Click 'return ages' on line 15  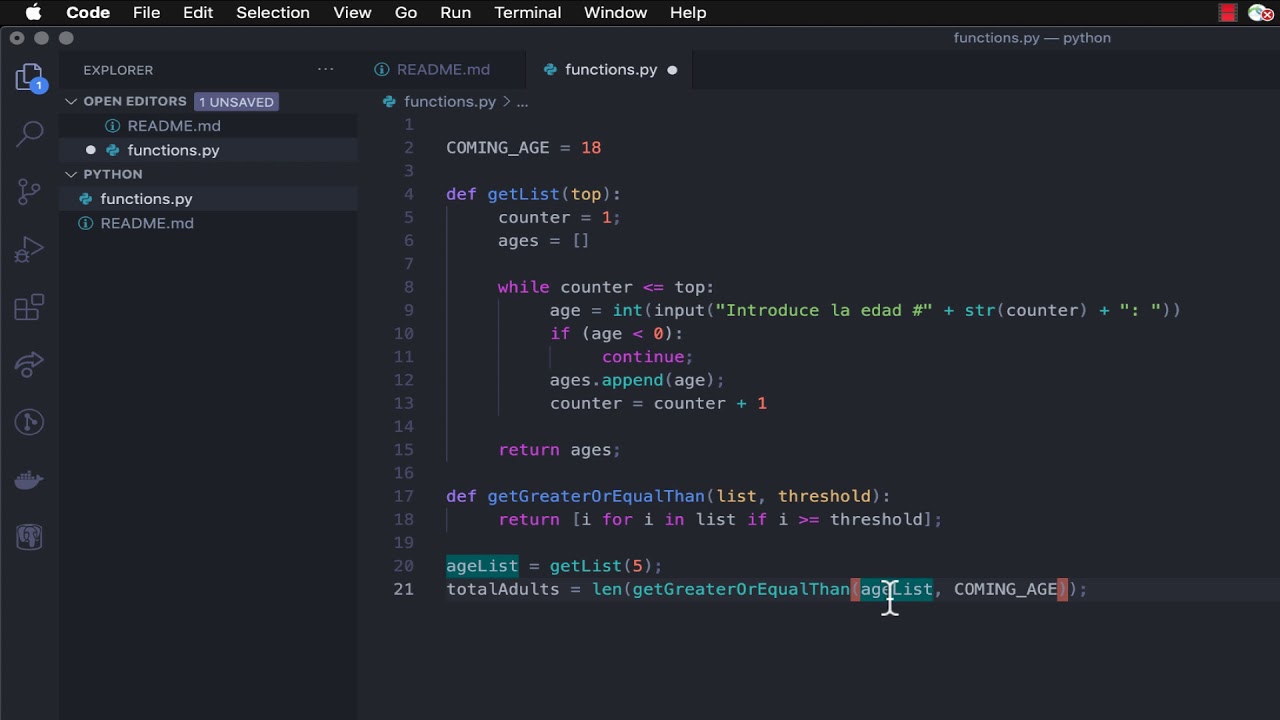pos(555,450)
